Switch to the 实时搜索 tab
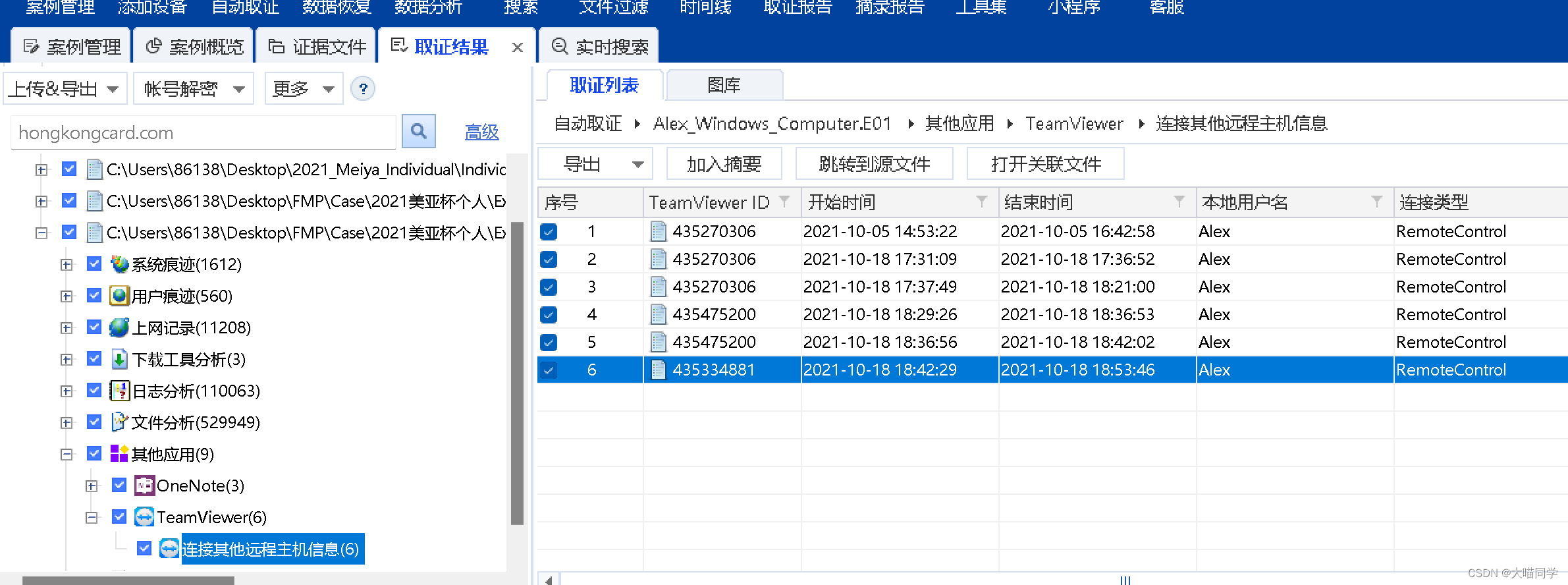 point(599,46)
